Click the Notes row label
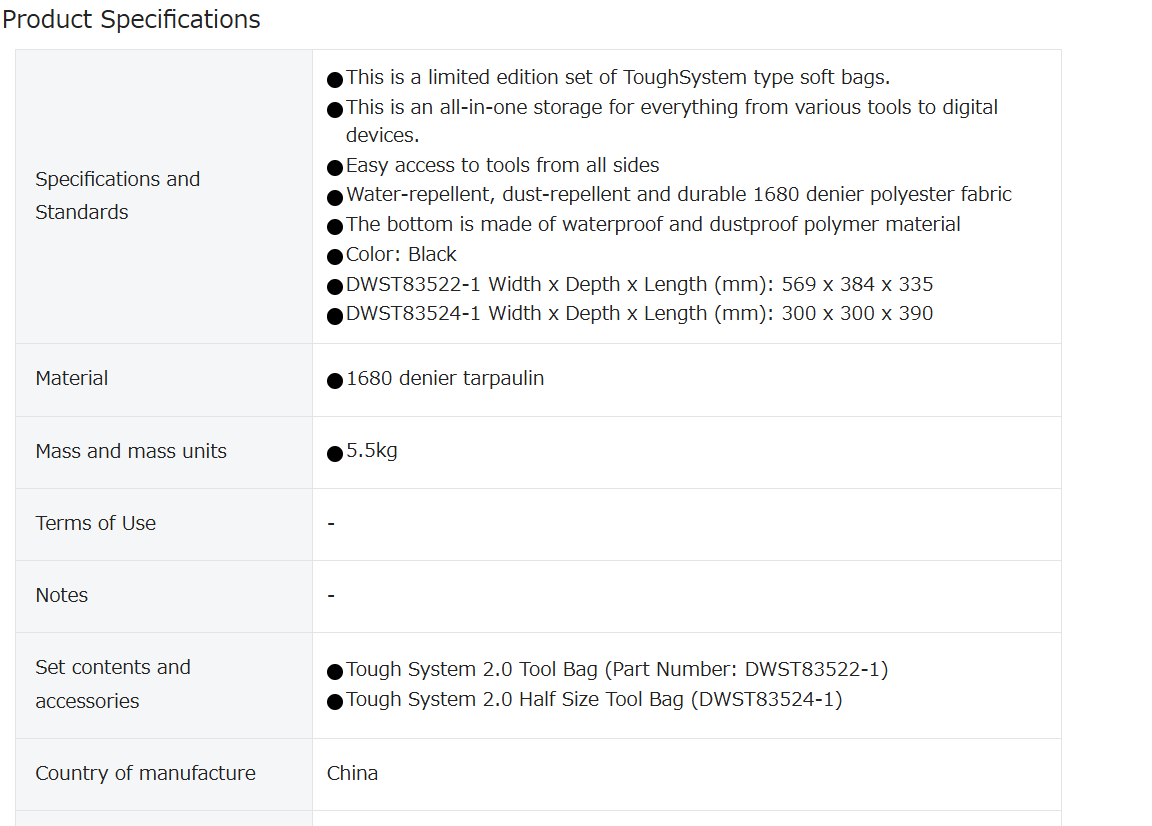The image size is (1152, 826). pyautogui.click(x=62, y=595)
